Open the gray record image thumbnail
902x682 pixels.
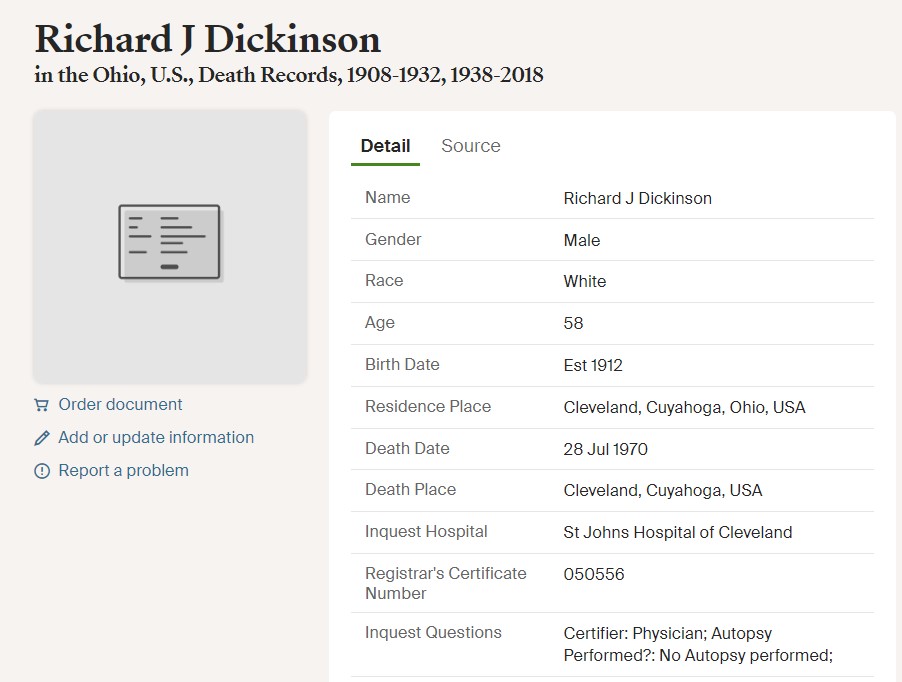tap(170, 247)
